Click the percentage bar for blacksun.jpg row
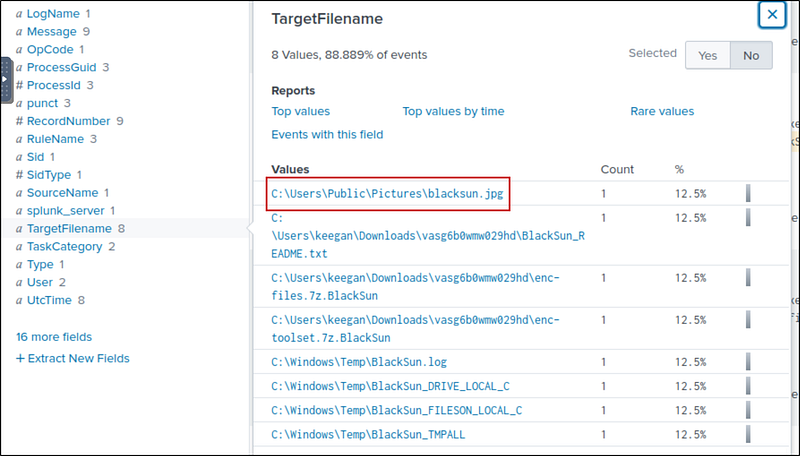 748,194
